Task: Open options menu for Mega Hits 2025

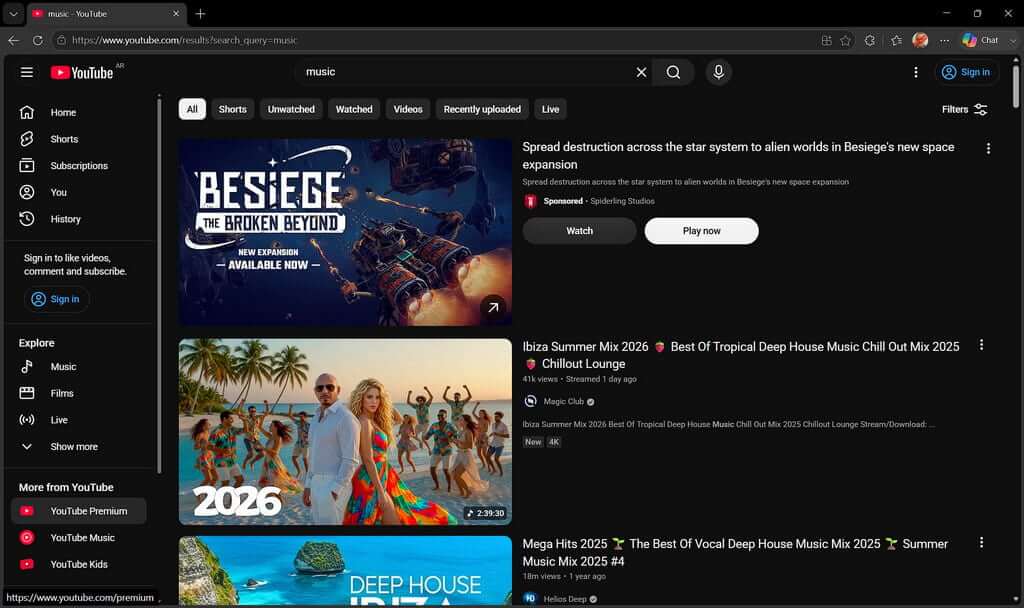Action: click(981, 543)
